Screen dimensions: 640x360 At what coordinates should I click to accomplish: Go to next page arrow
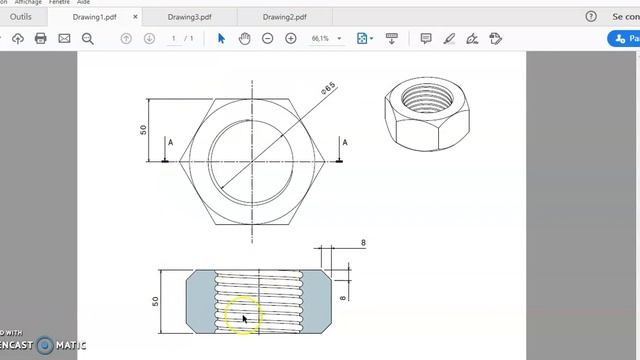[x=149, y=39]
